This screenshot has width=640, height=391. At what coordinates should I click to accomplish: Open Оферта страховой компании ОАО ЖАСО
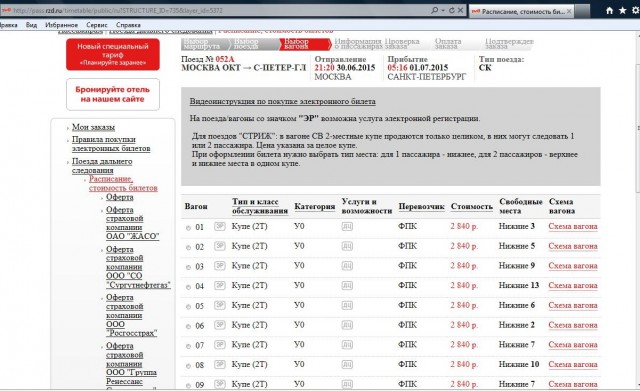[132, 223]
